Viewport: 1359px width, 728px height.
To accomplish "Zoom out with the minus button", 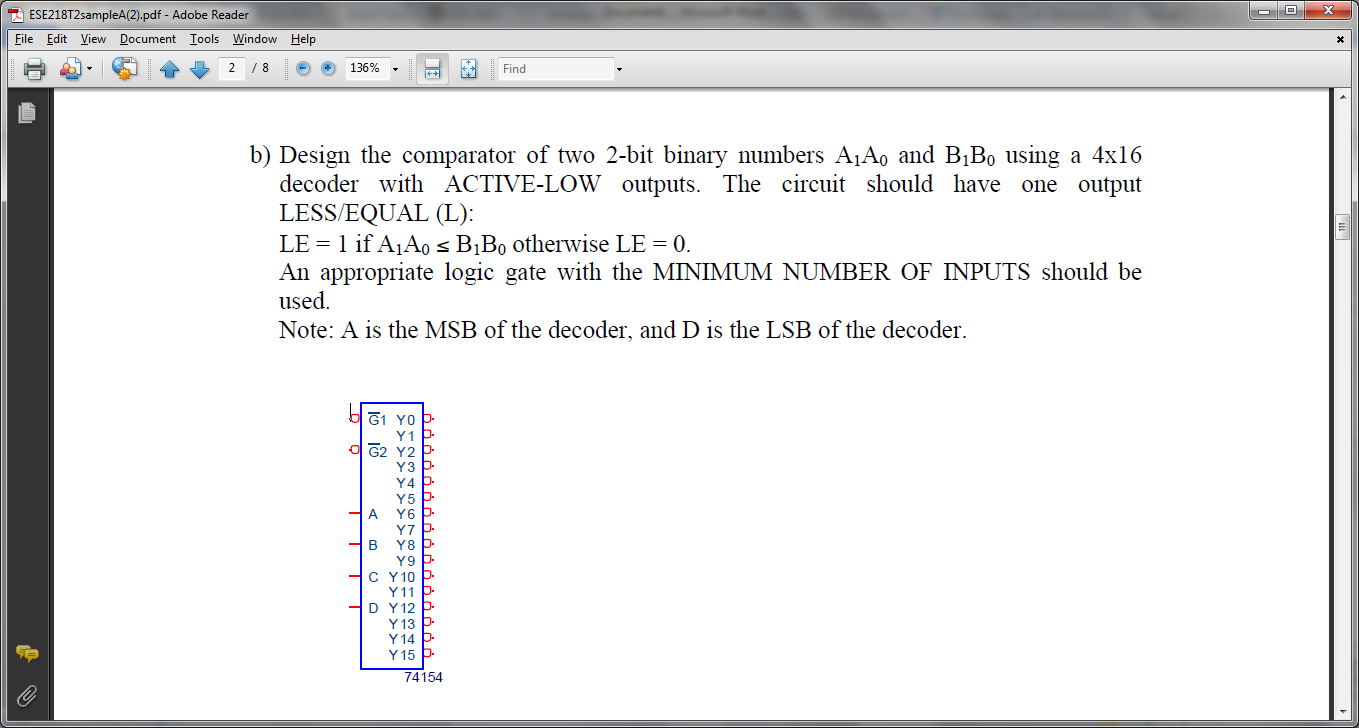I will pos(304,69).
